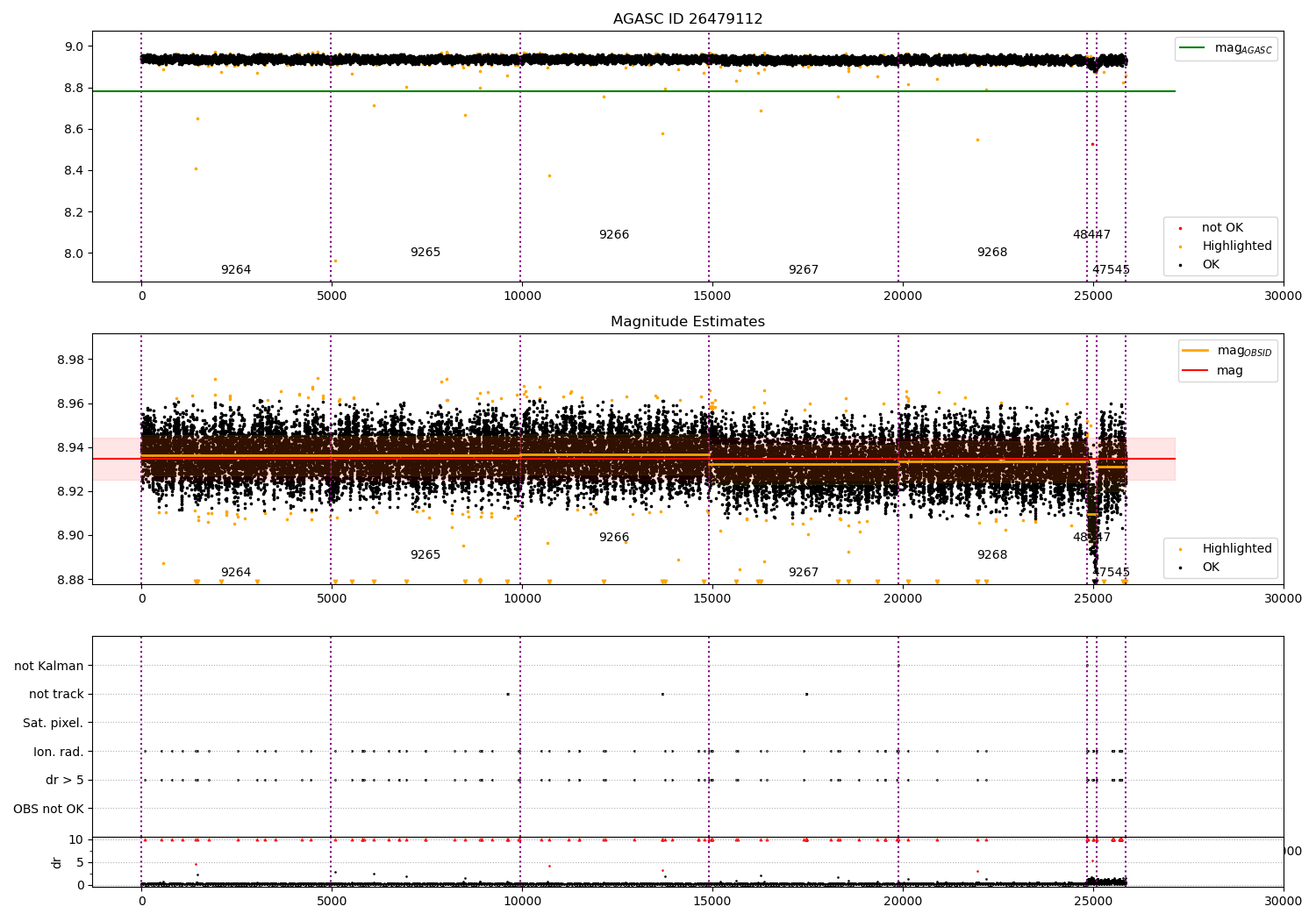The height and width of the screenshot is (921, 1316).
Task: Click OBSID label 48447 in the AGASC ID plot
Action: click(x=1091, y=235)
